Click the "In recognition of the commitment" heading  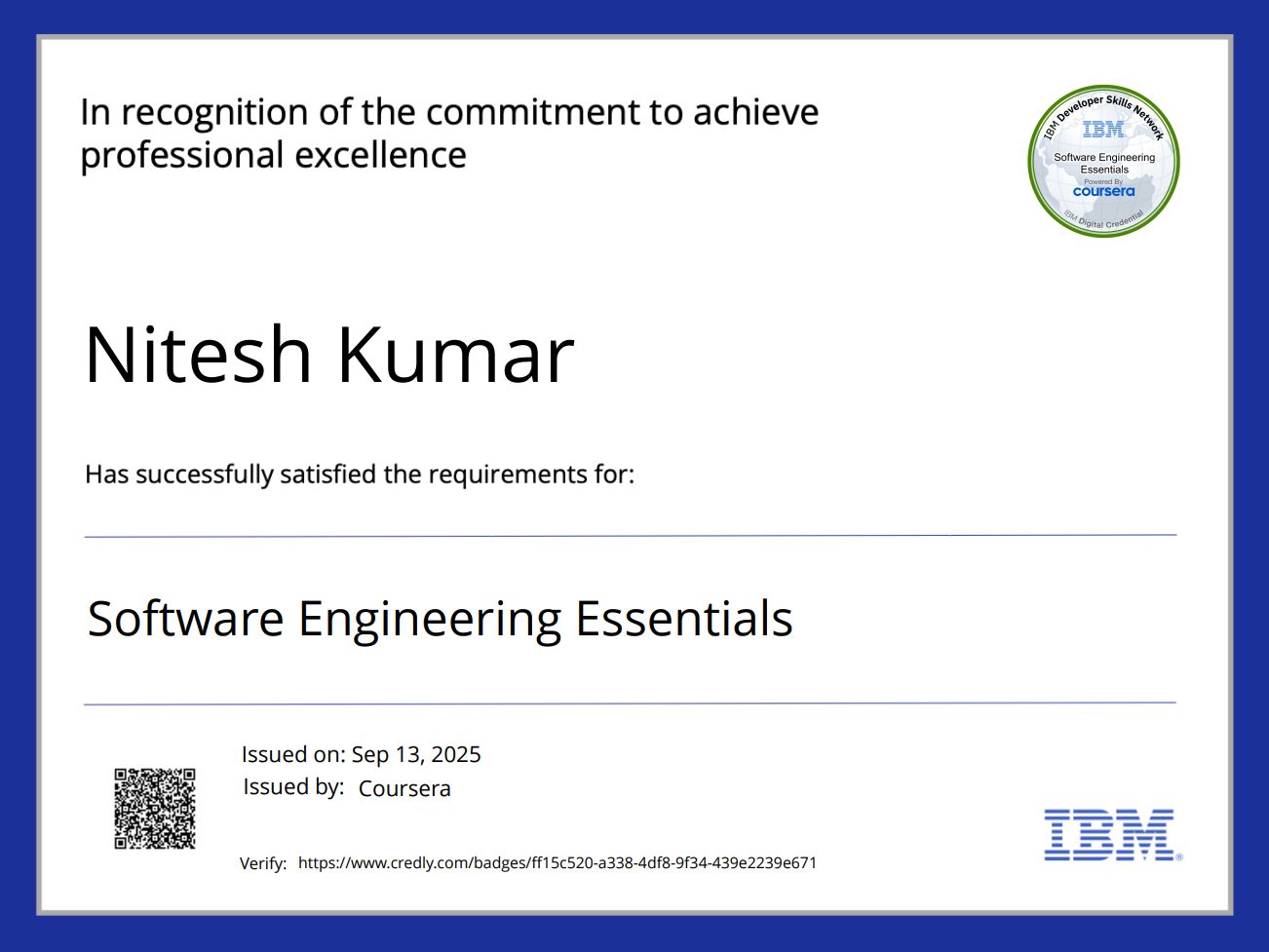449,112
